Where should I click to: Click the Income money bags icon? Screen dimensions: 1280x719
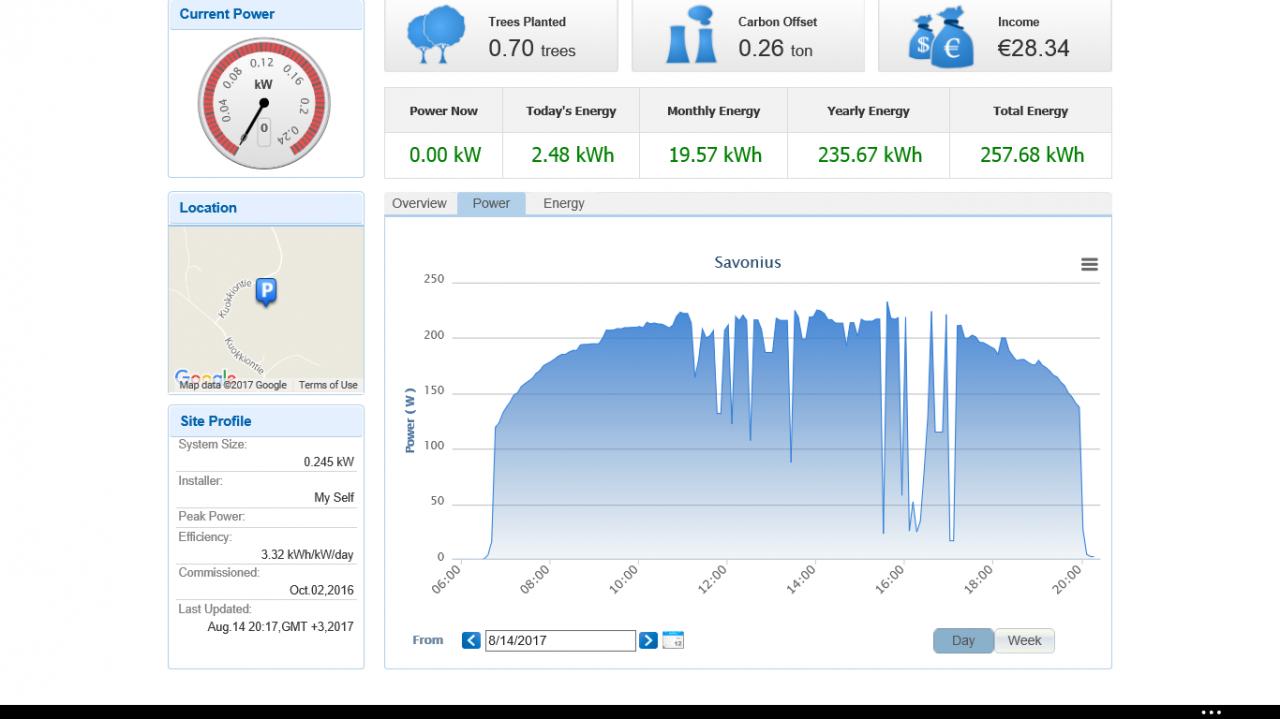pos(941,37)
